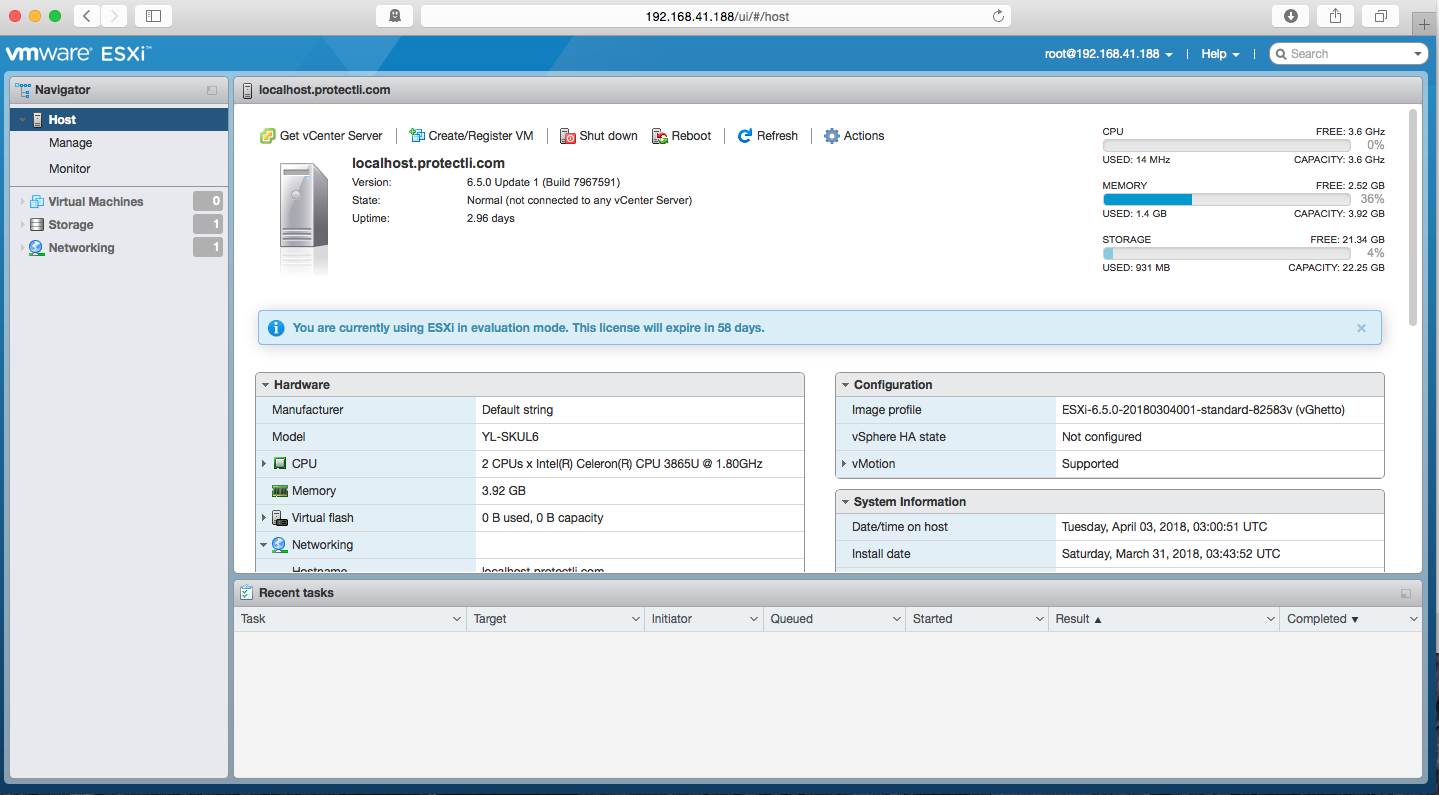Expand the Networking tree node in Navigator

pyautogui.click(x=22, y=248)
